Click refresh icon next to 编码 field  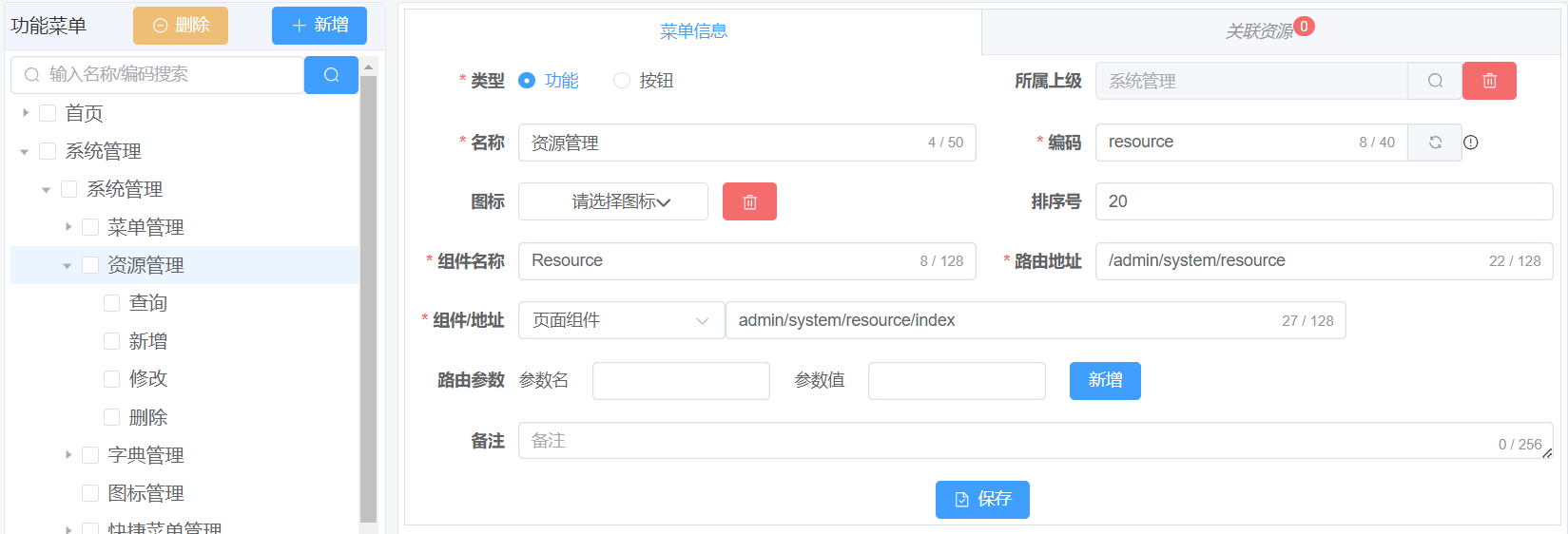[1435, 143]
